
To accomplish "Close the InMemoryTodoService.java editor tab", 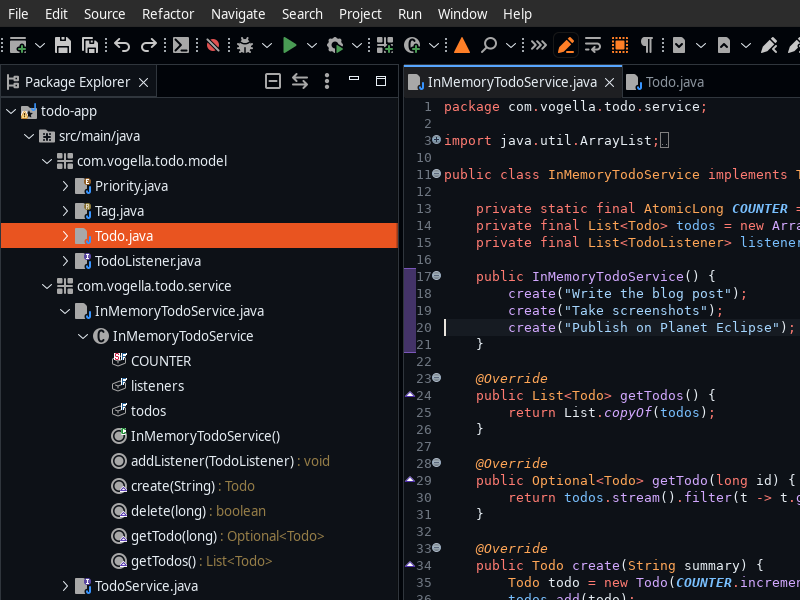I will coord(609,82).
